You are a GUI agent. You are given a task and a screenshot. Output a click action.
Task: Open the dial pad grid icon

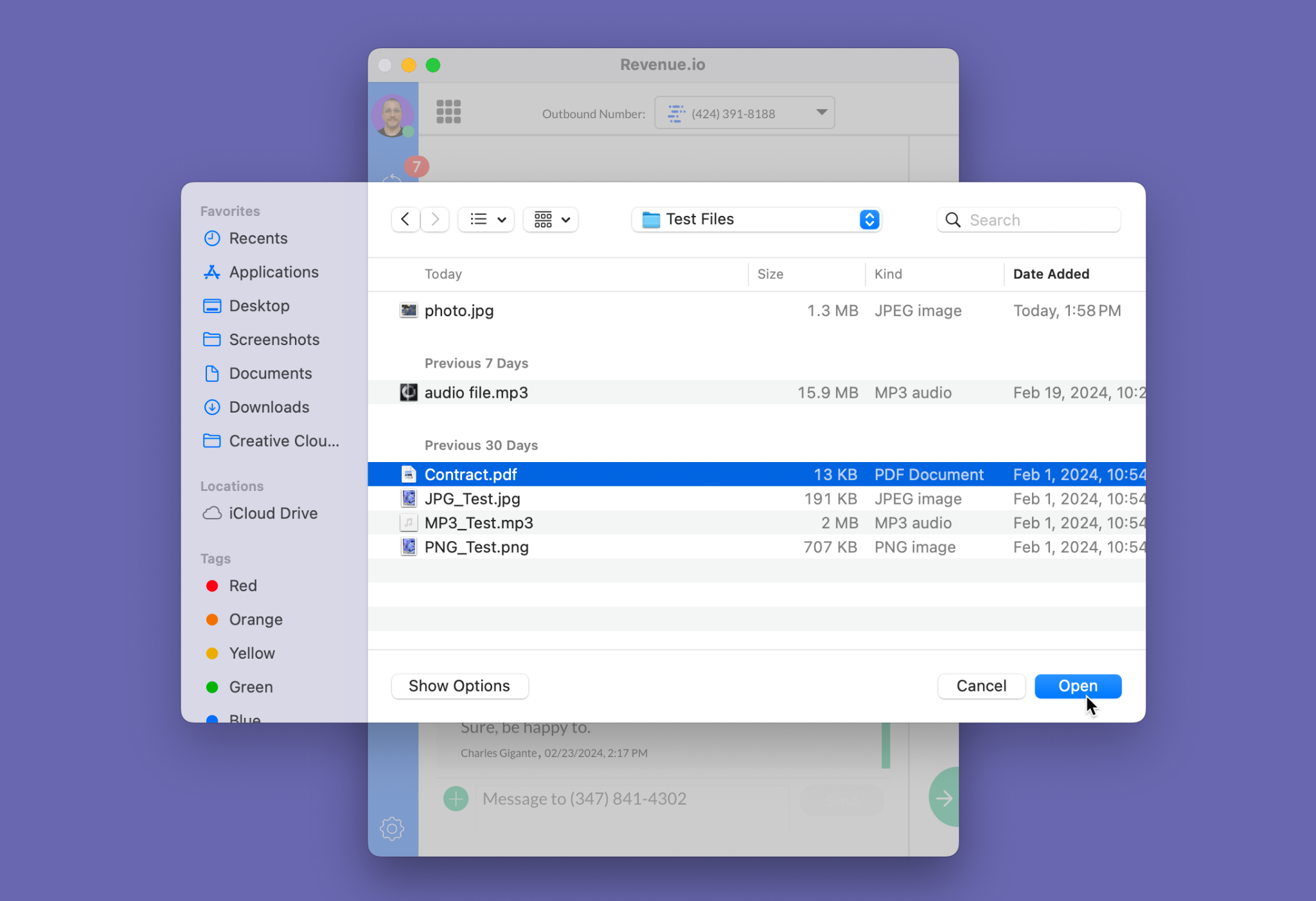(449, 112)
